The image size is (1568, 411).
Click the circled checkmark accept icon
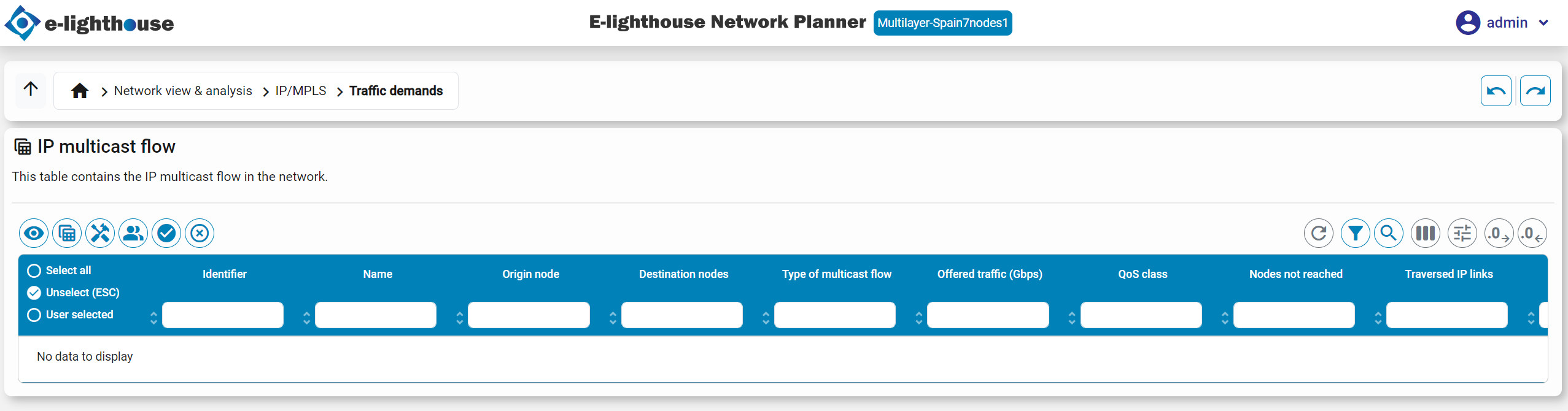click(166, 233)
